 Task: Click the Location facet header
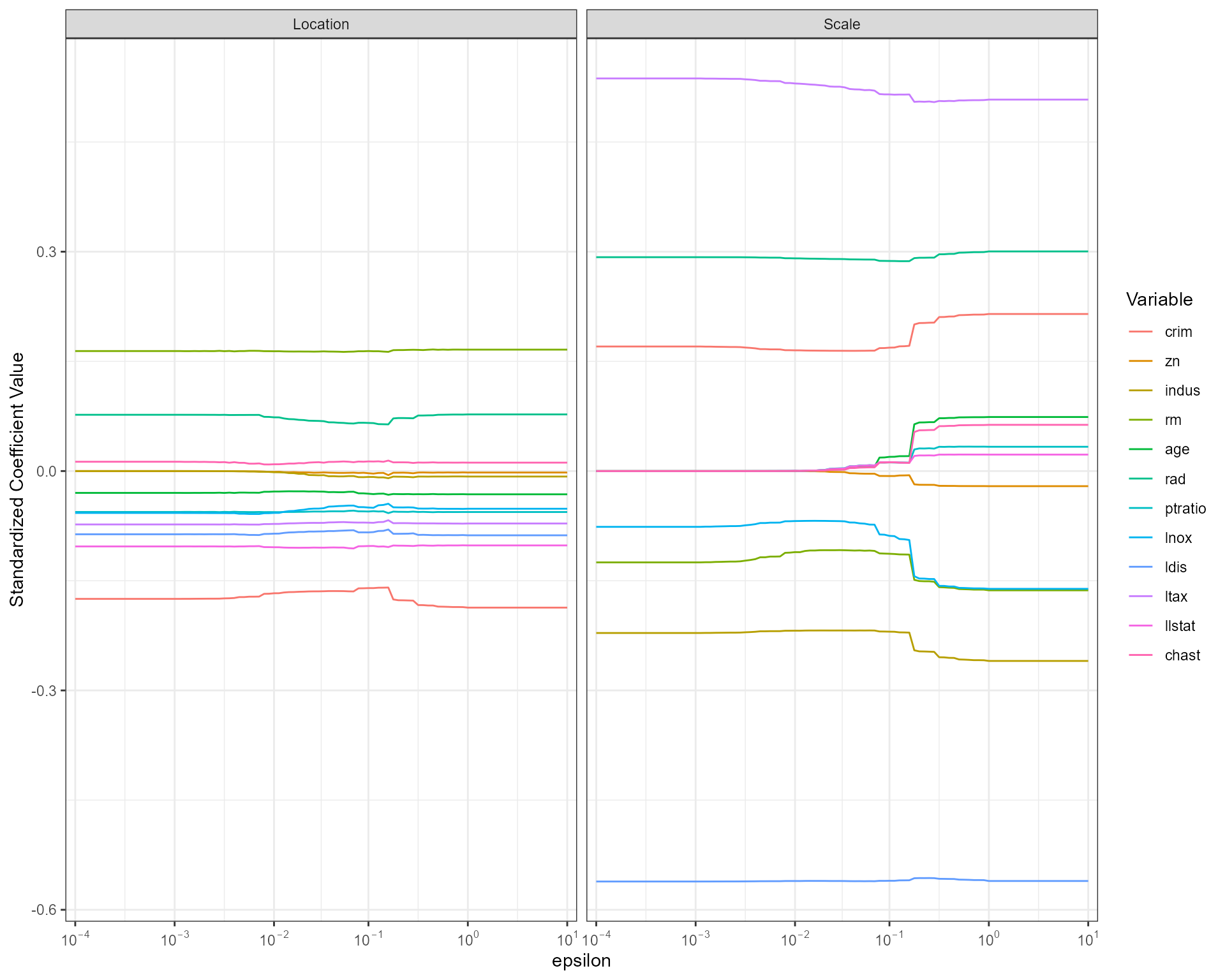click(x=321, y=24)
